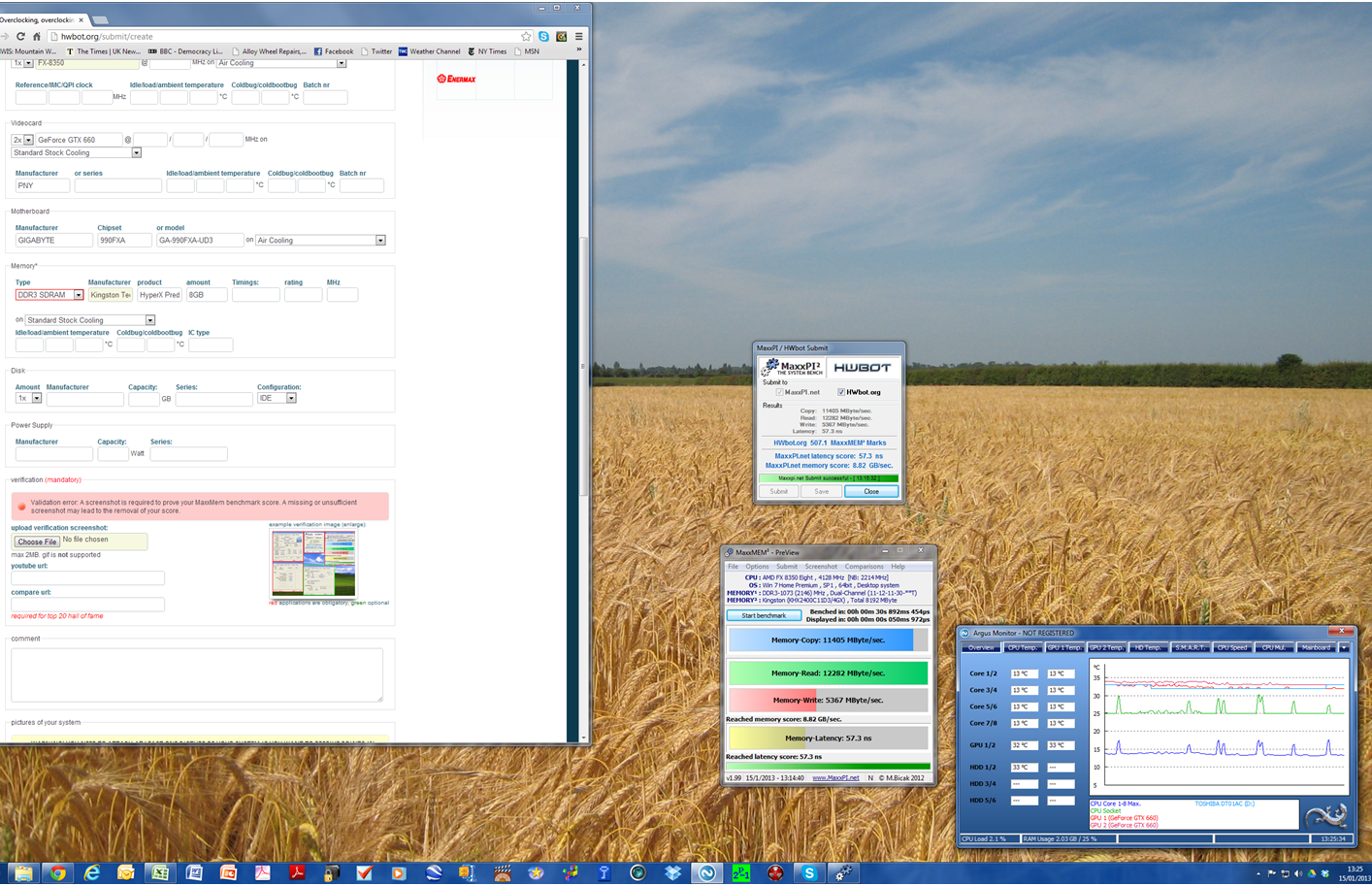Click the youtube url input field
1372x886 pixels.
(x=87, y=578)
